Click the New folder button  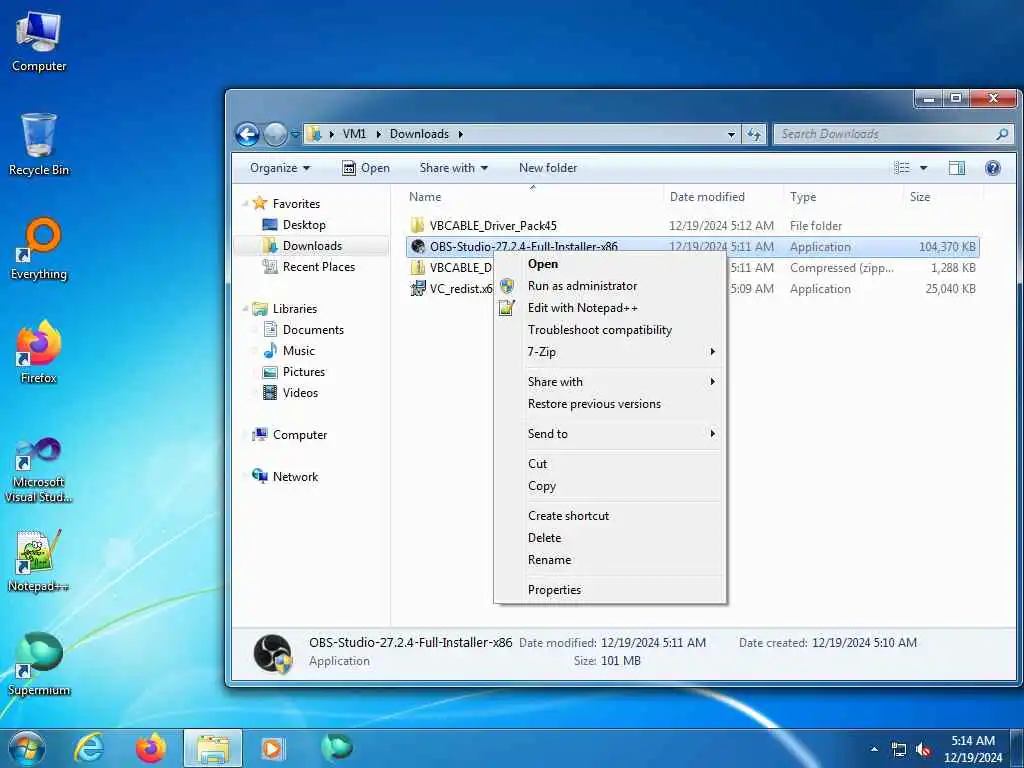tap(548, 168)
